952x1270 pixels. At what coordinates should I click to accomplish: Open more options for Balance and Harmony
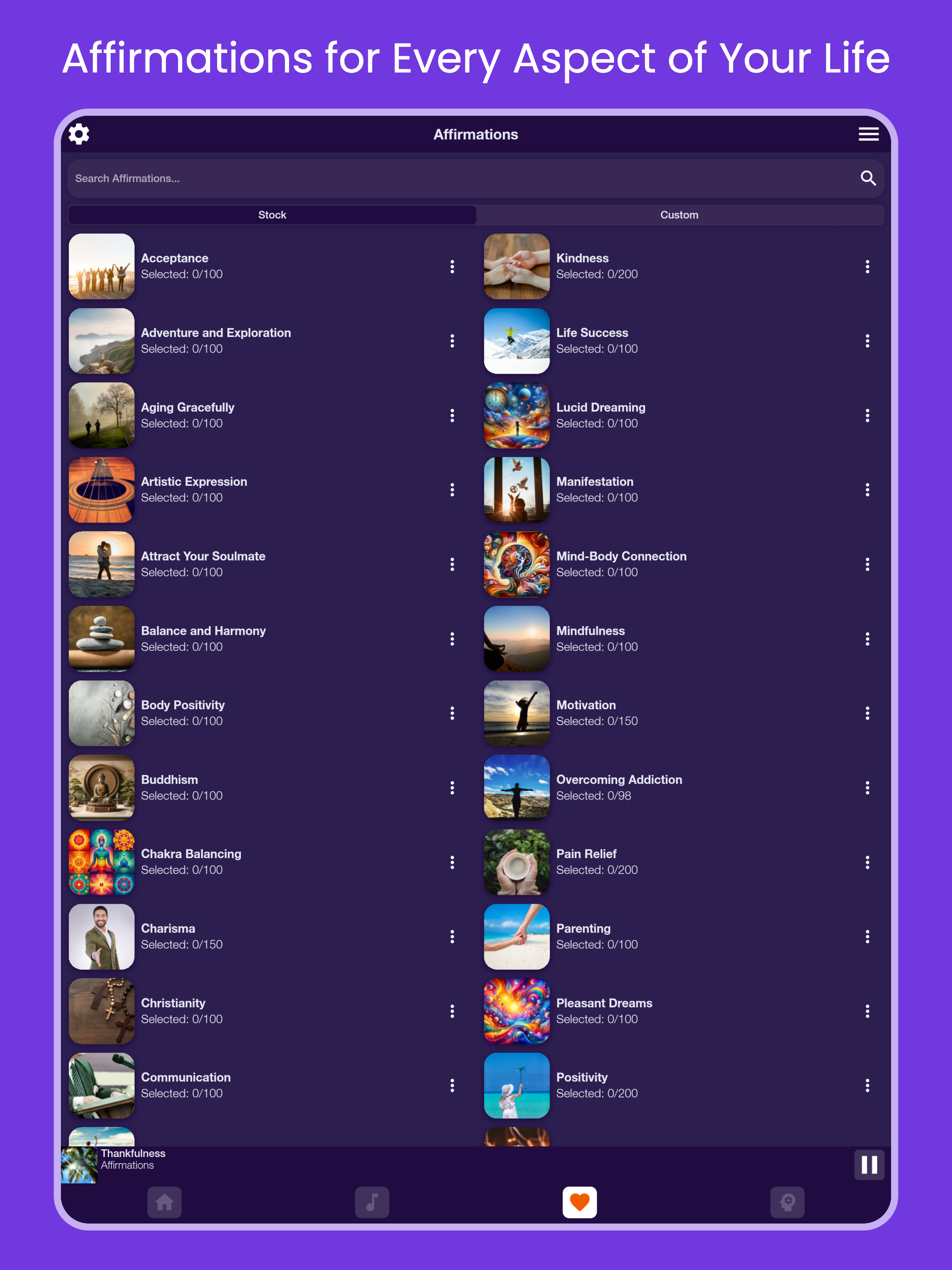point(452,639)
